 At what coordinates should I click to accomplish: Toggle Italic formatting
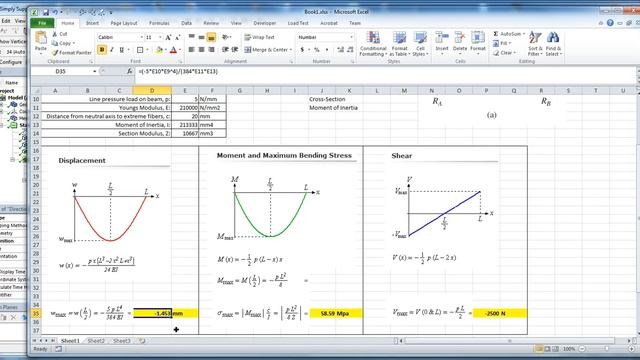click(x=112, y=50)
